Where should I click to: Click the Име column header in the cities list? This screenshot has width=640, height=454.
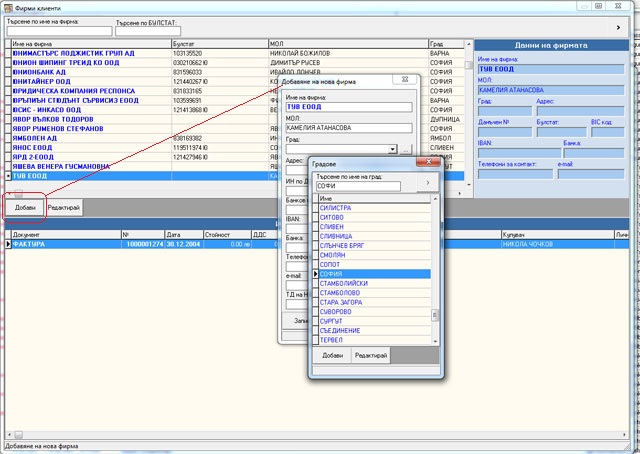[x=375, y=198]
